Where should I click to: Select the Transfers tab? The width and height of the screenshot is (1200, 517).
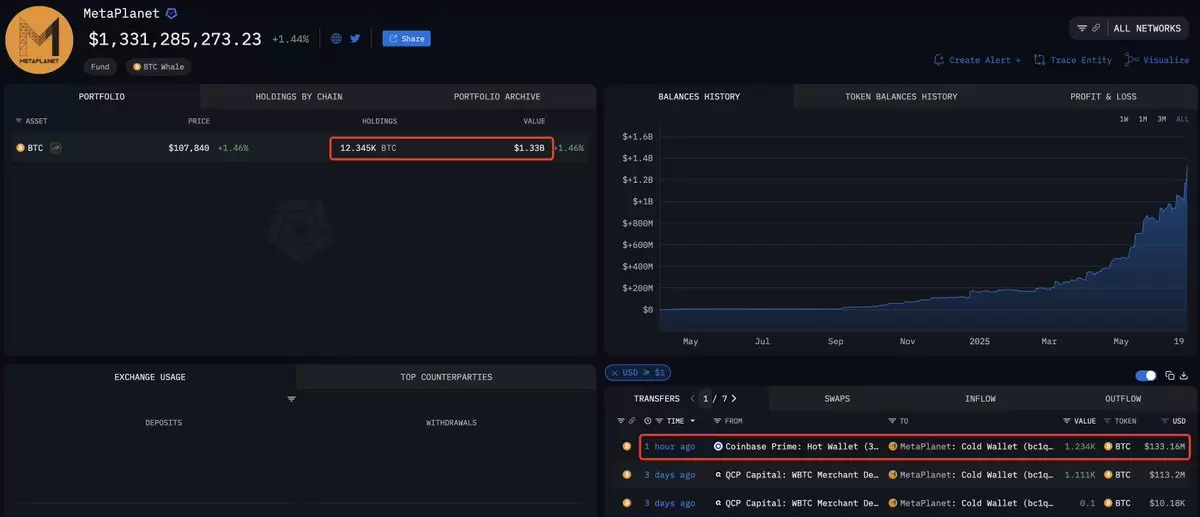[657, 399]
